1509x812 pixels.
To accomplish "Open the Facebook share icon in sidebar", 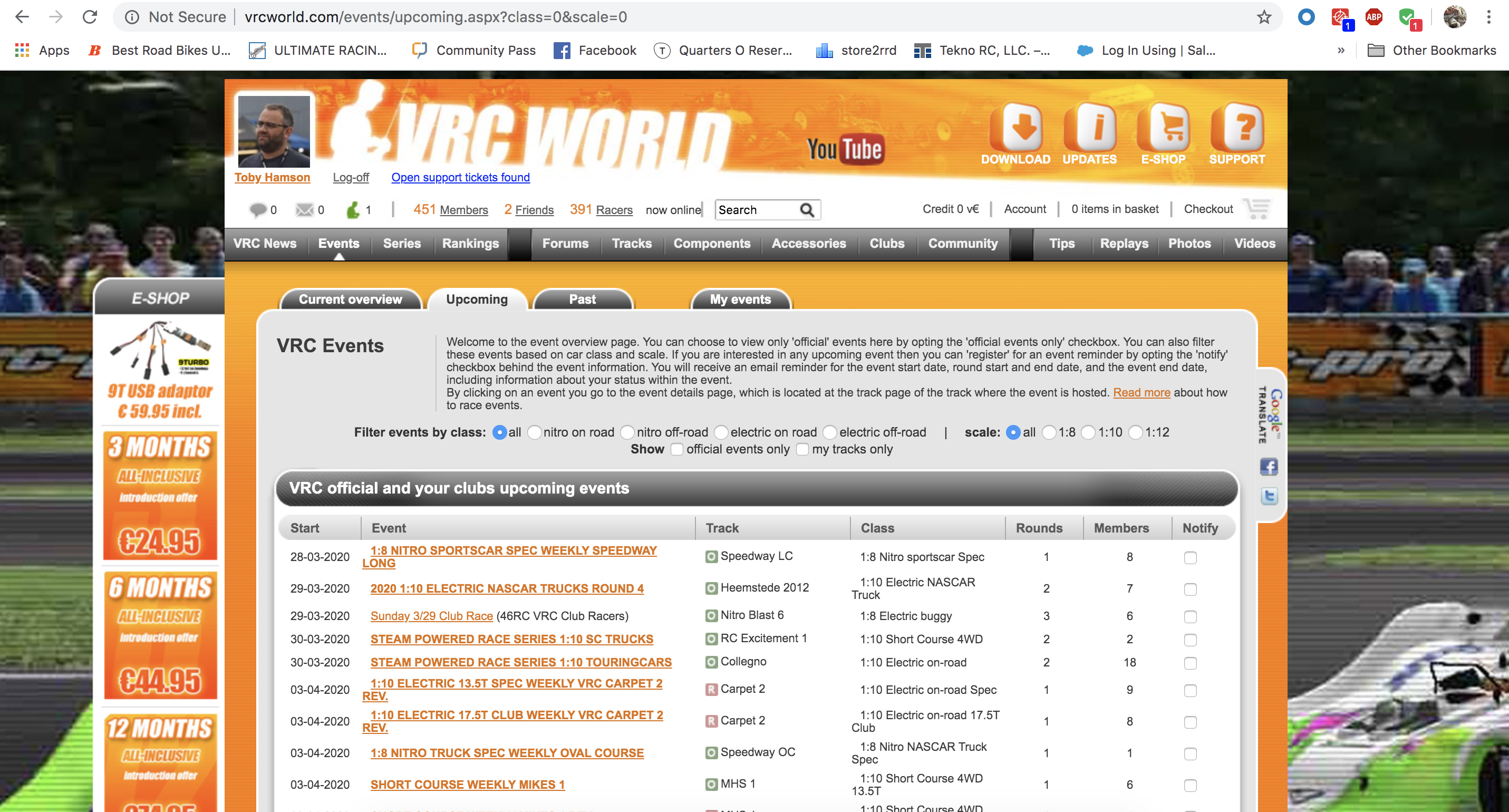I will (x=1269, y=466).
